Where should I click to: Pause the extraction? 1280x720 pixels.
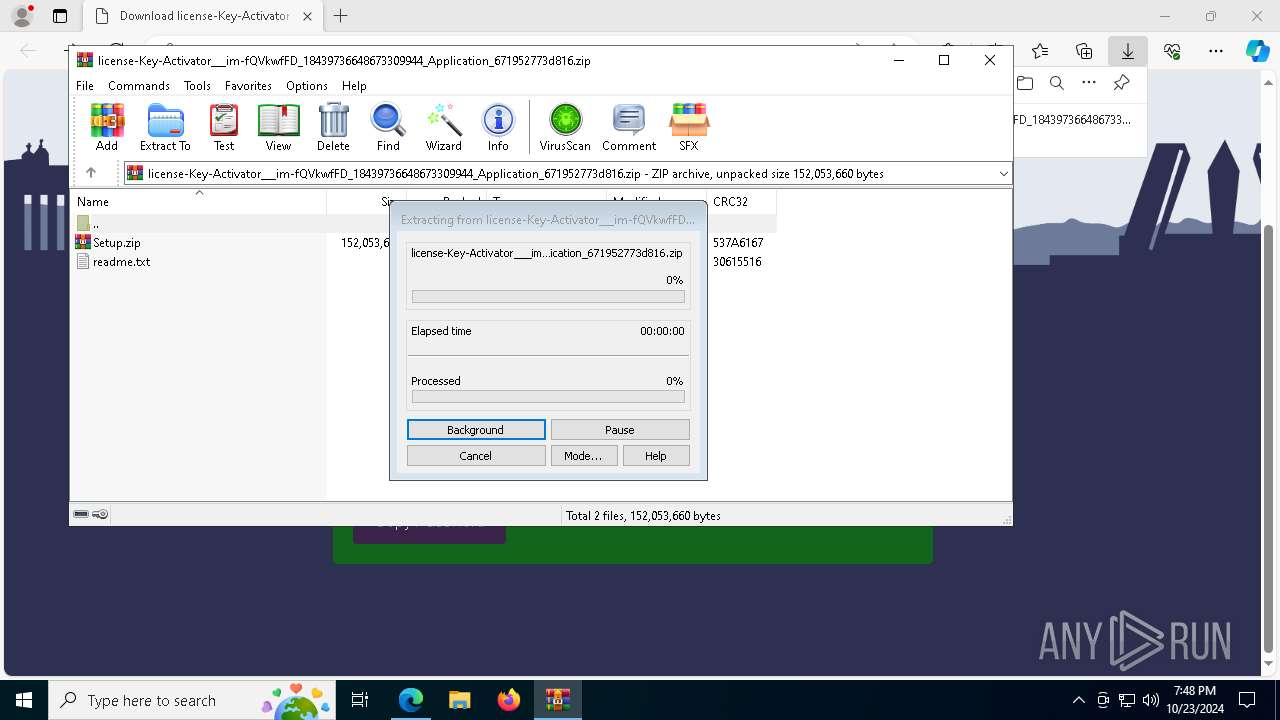tap(620, 430)
